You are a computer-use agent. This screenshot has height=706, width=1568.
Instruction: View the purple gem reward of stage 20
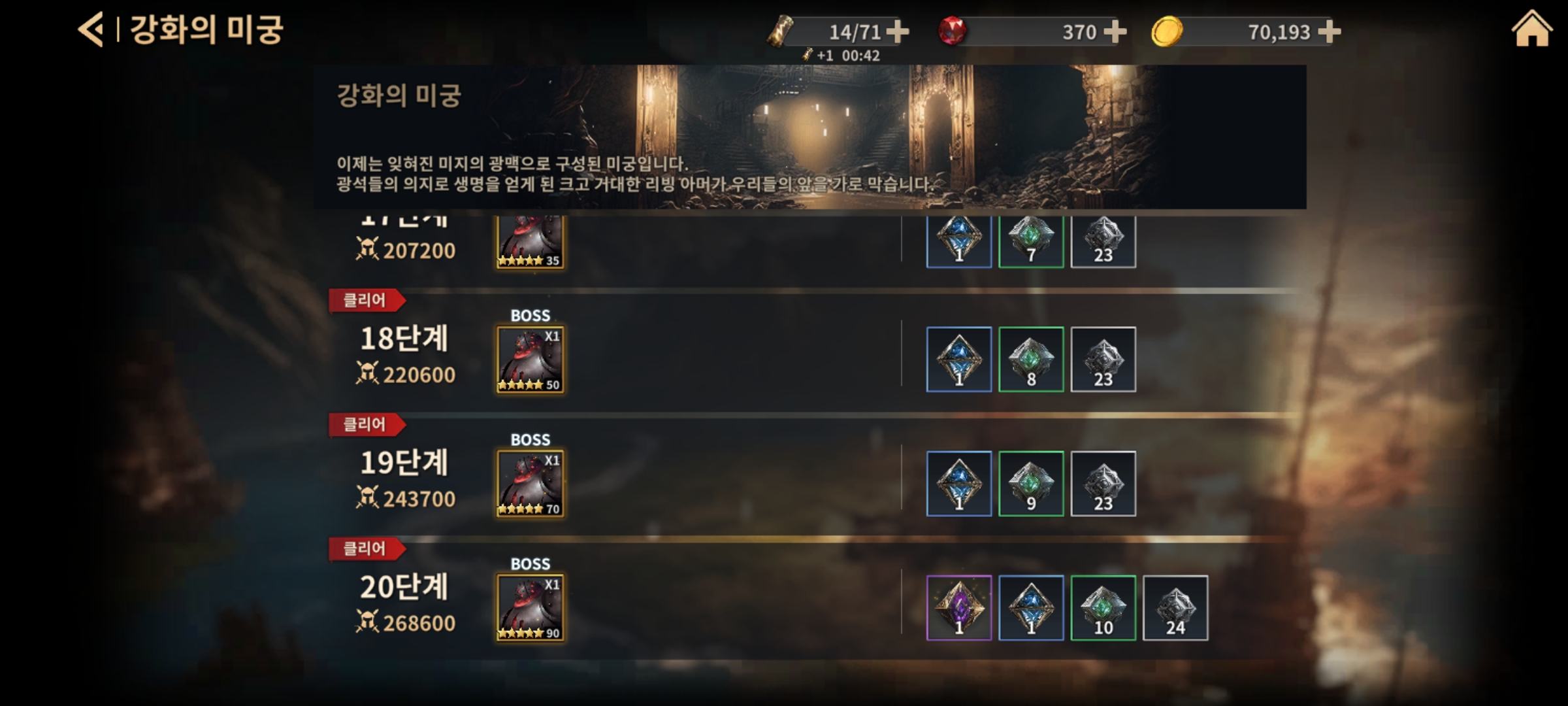pos(959,608)
